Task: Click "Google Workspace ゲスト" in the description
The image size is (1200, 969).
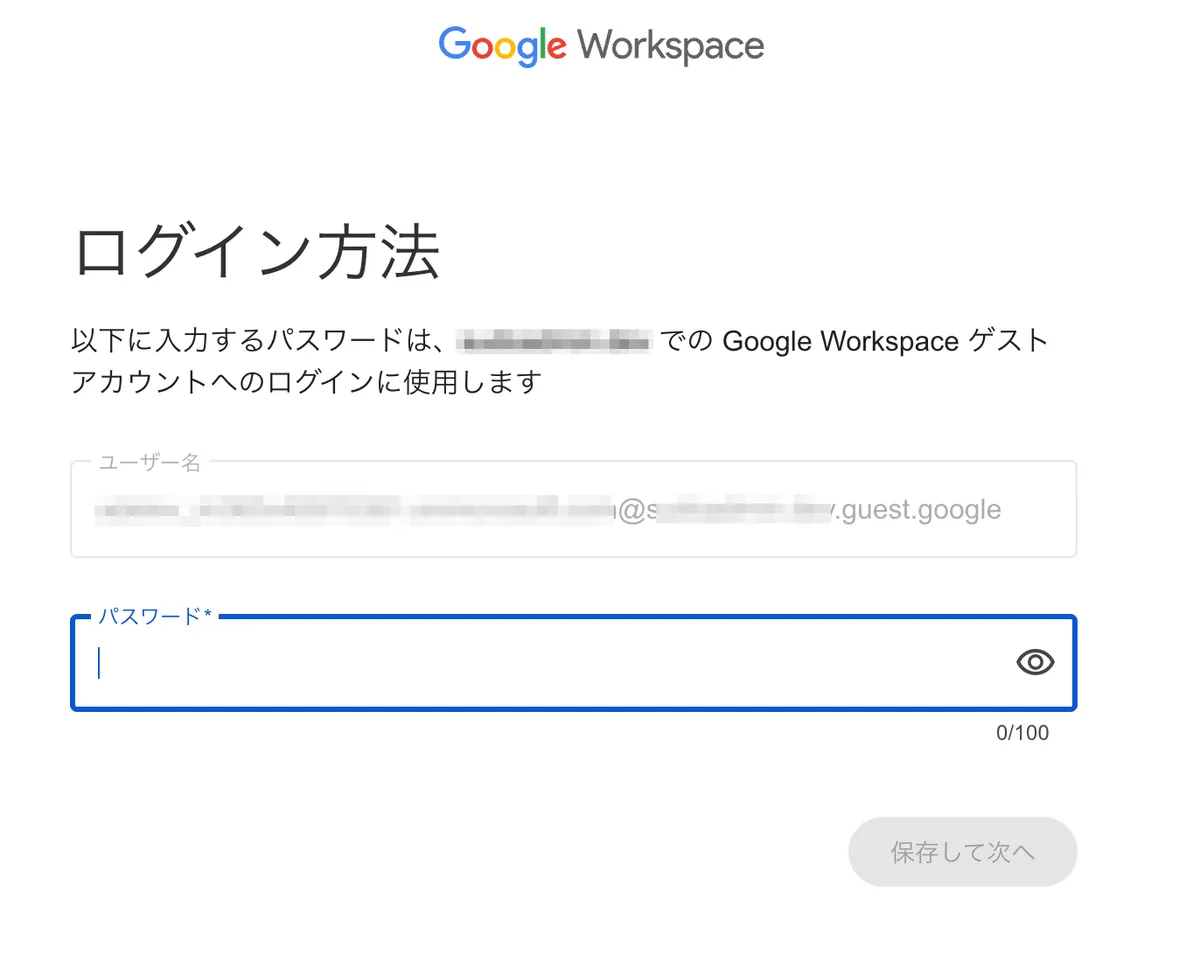Action: [x=884, y=342]
